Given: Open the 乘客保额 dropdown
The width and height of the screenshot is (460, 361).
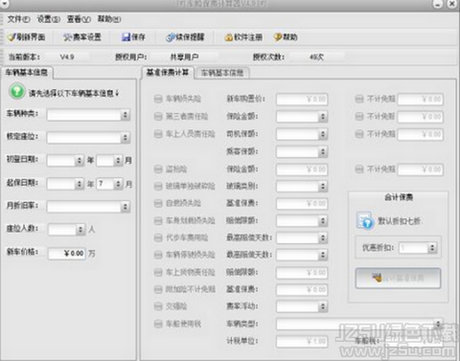Looking at the screenshot, I should coord(302,152).
